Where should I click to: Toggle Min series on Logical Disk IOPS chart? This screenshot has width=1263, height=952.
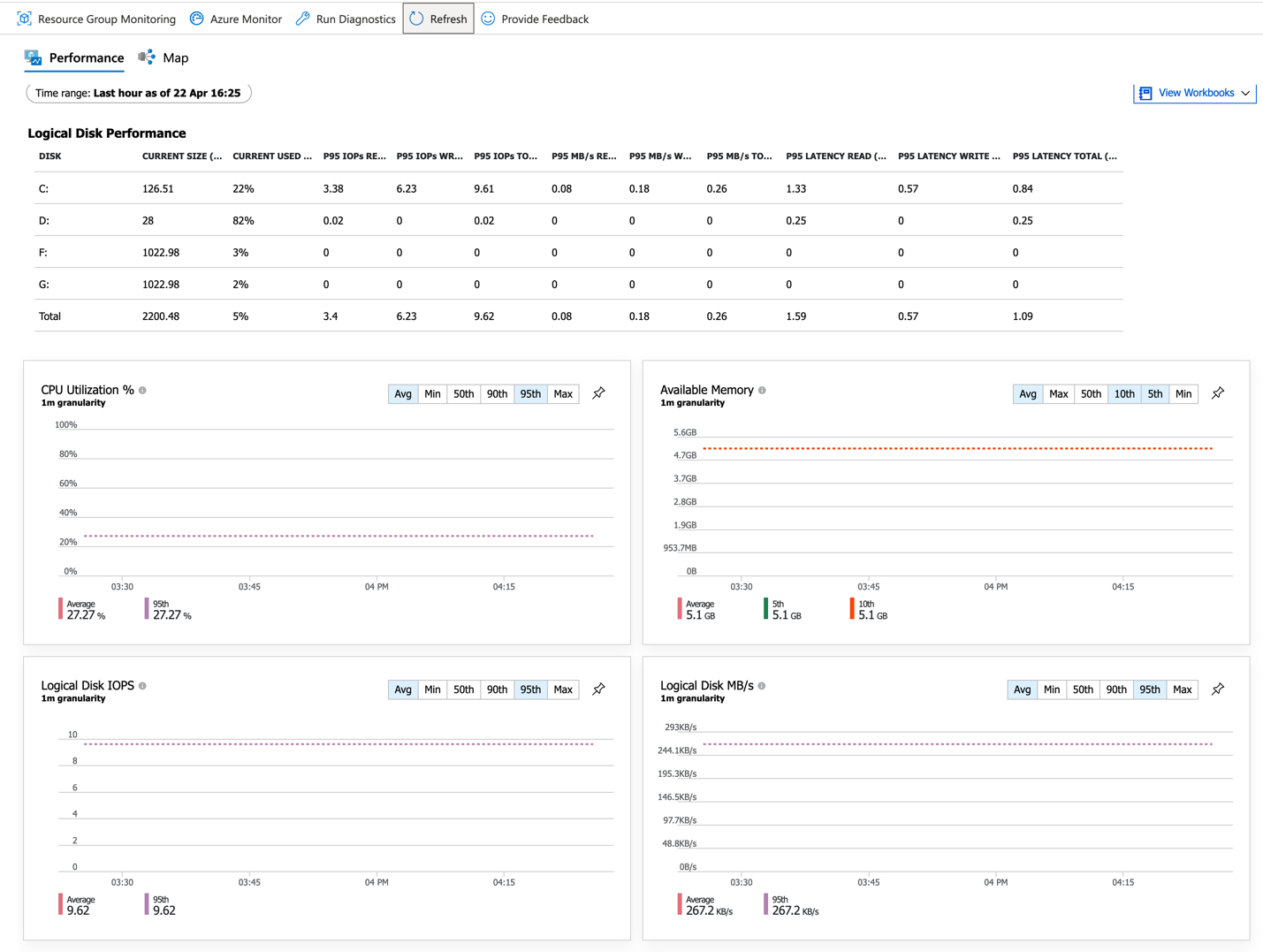click(x=432, y=689)
